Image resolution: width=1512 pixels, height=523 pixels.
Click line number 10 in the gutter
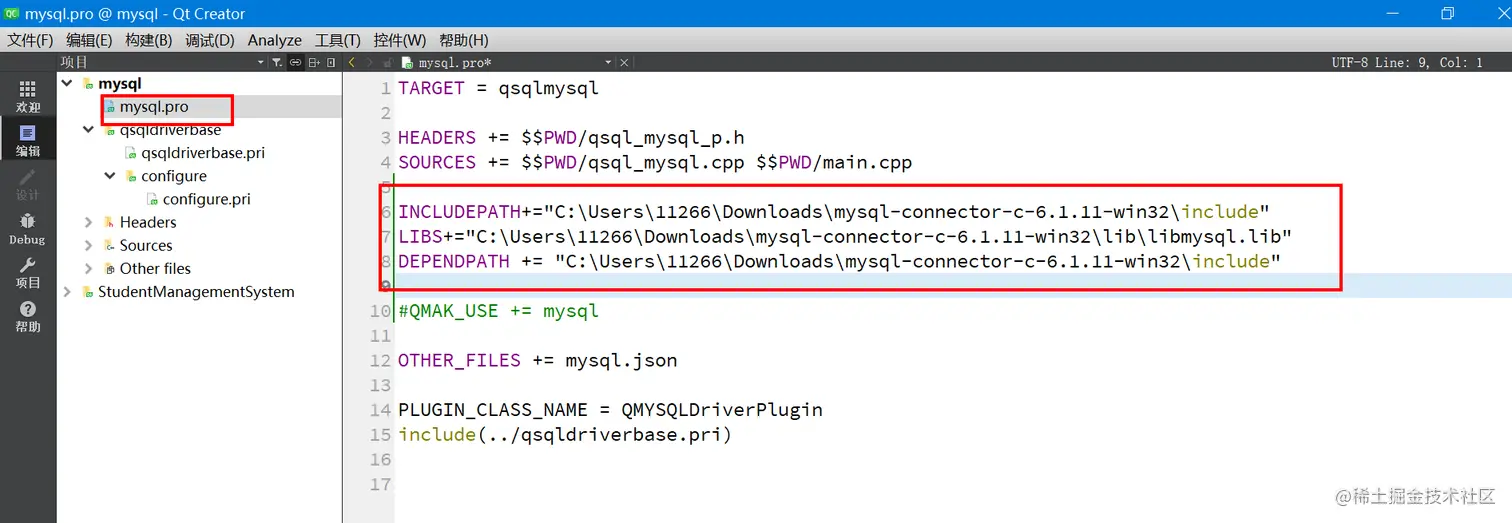[380, 311]
